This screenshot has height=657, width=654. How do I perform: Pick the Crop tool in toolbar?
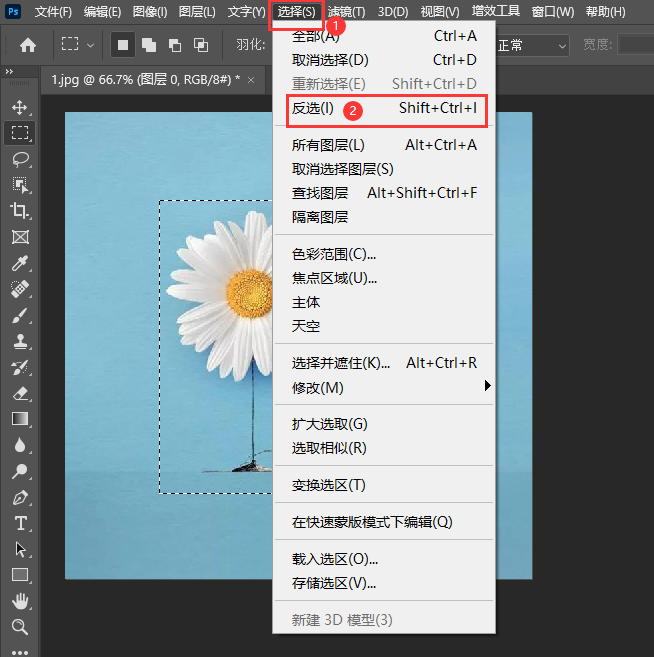[20, 211]
